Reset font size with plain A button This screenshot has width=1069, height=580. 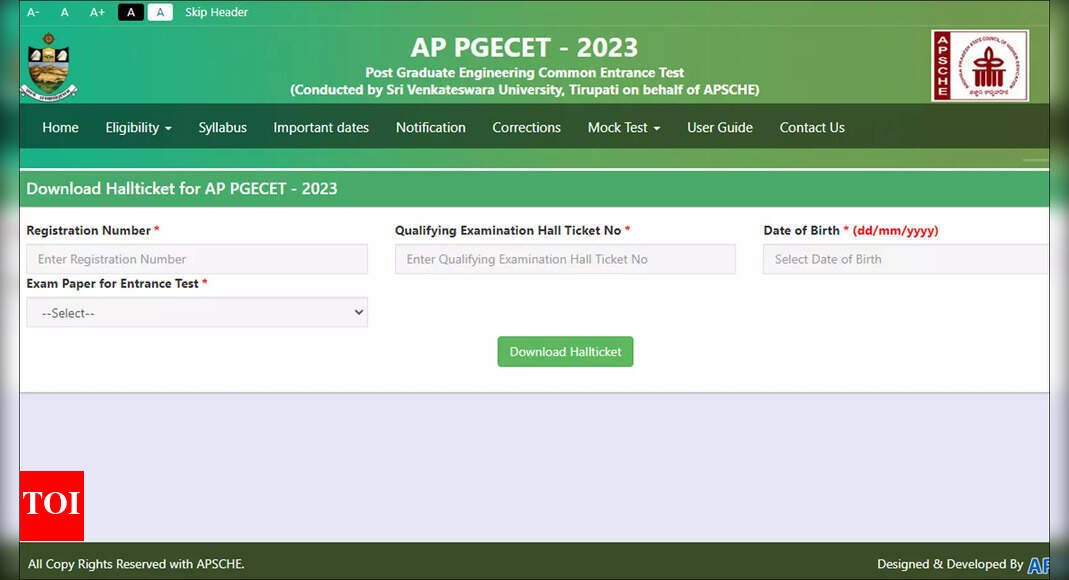[65, 12]
